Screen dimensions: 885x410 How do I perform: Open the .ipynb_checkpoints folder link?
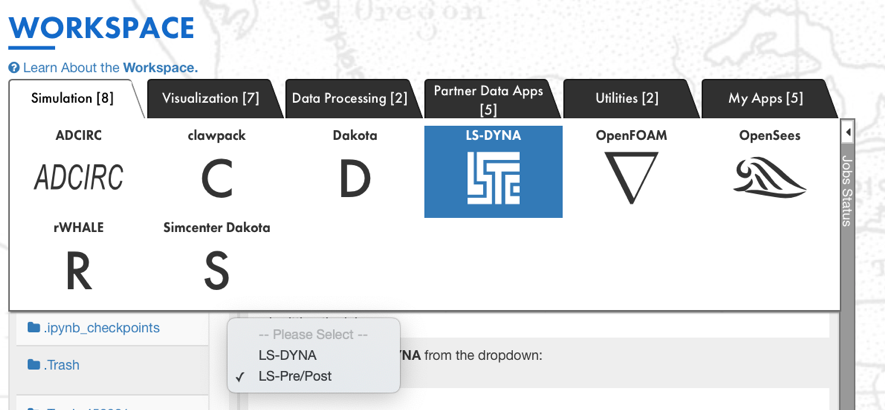click(102, 328)
